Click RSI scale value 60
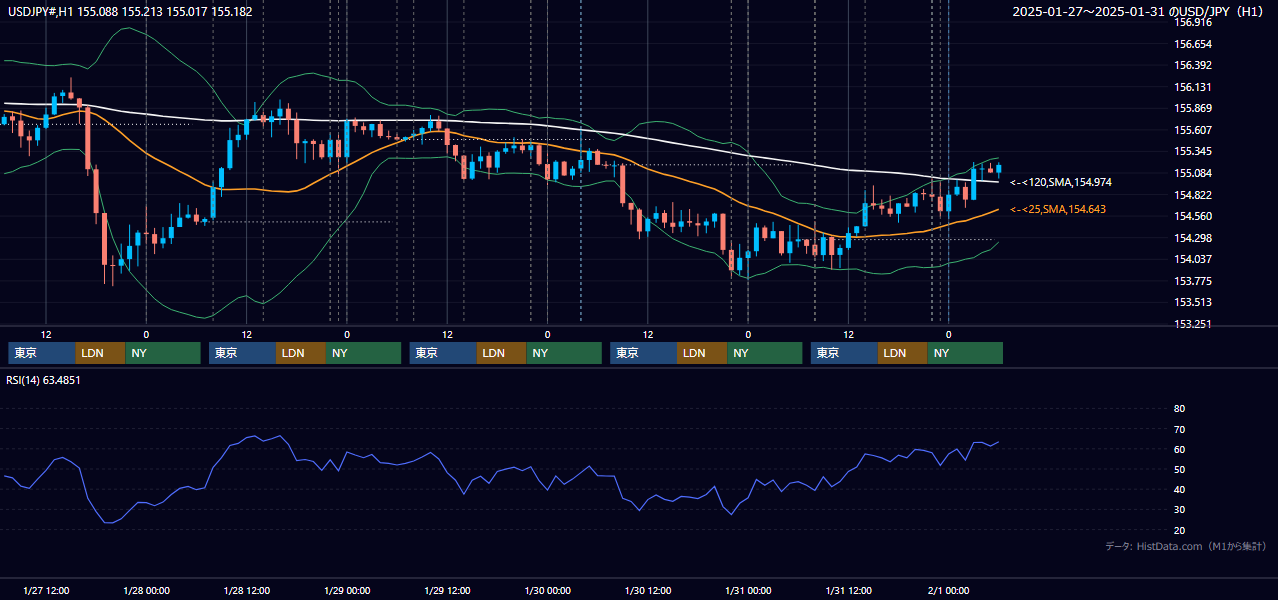This screenshot has height=600, width=1278. 1179,449
